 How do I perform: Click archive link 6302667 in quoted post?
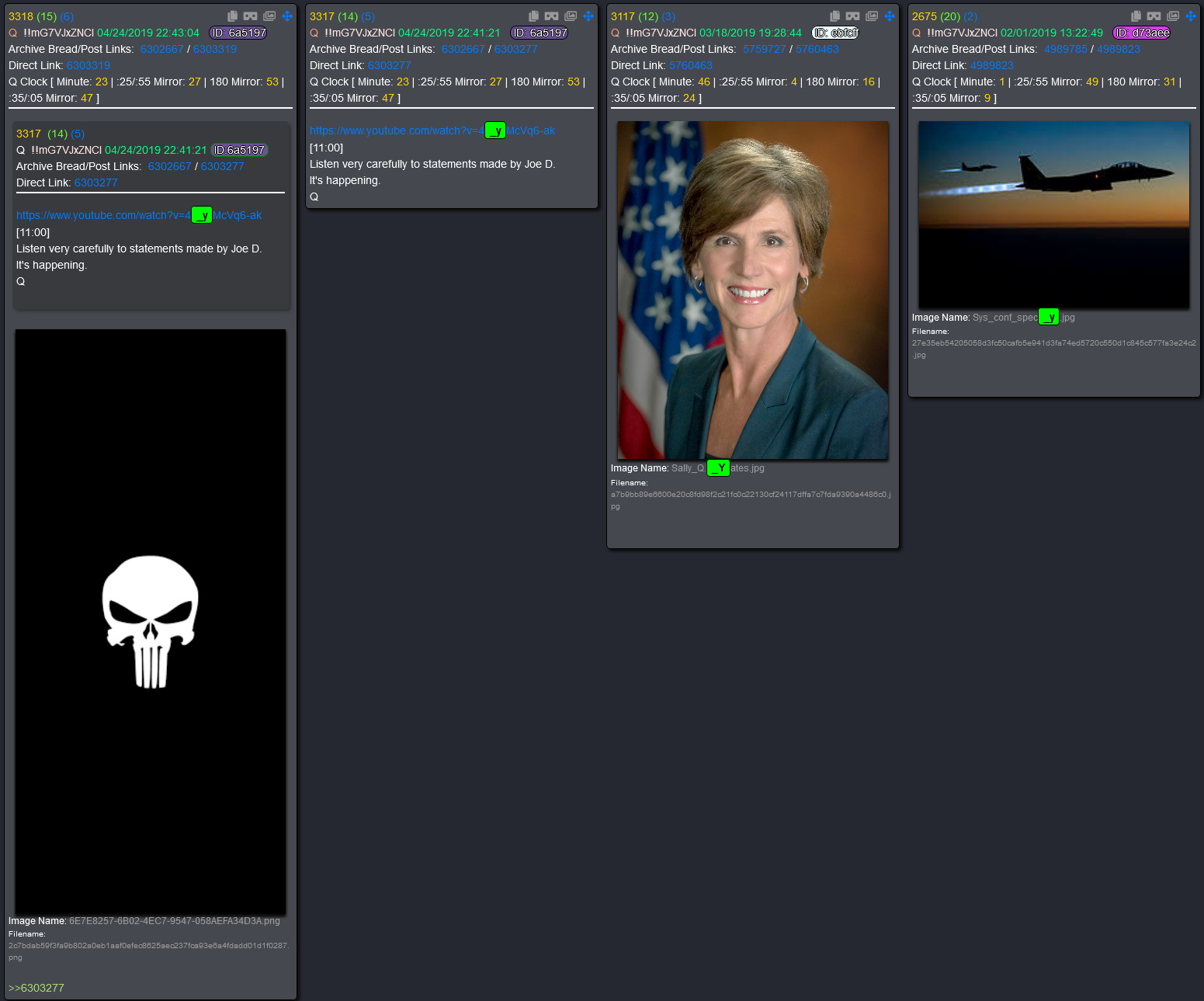[x=170, y=166]
